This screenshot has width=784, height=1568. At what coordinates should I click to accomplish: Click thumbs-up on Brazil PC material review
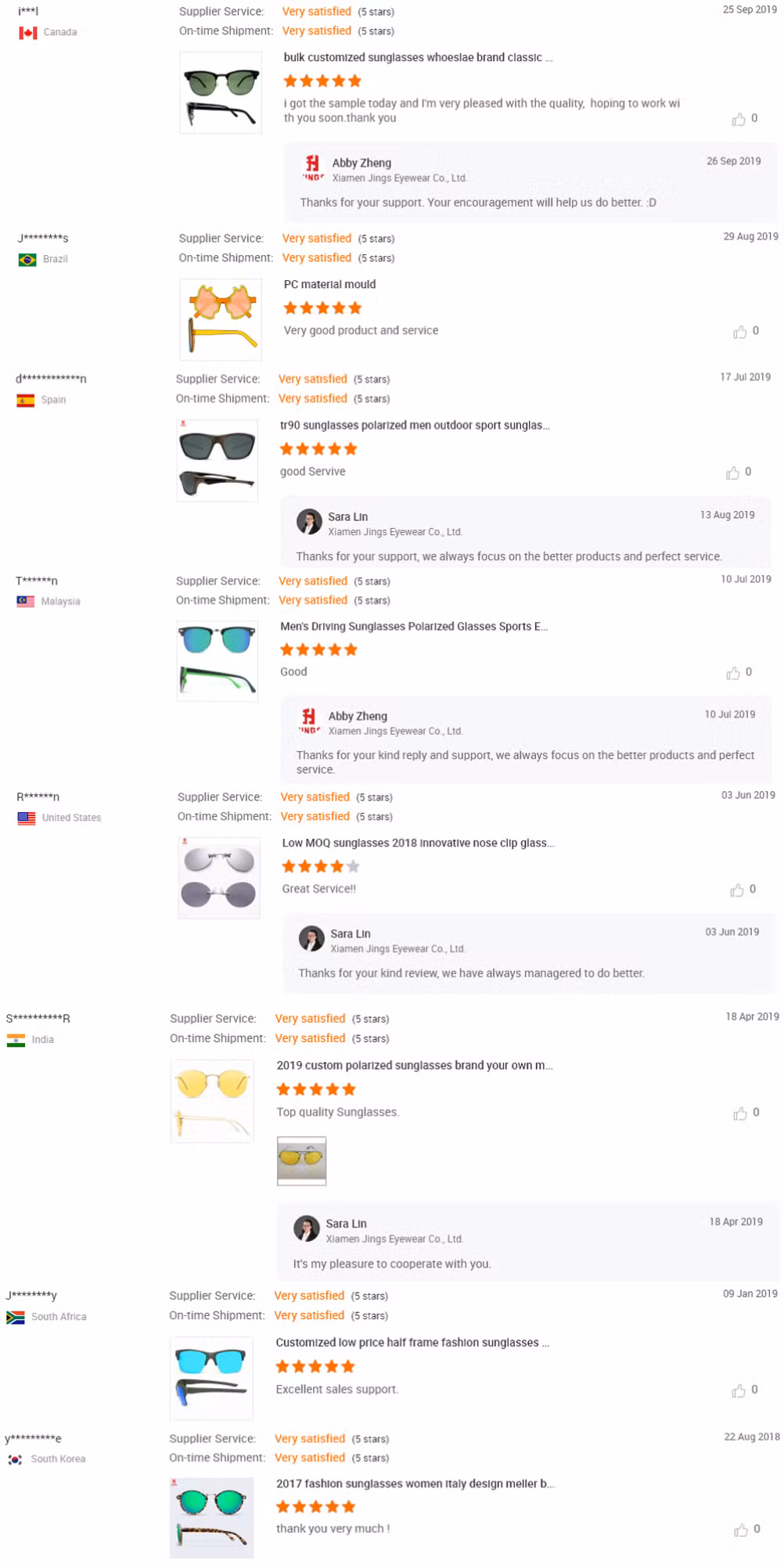click(x=739, y=332)
